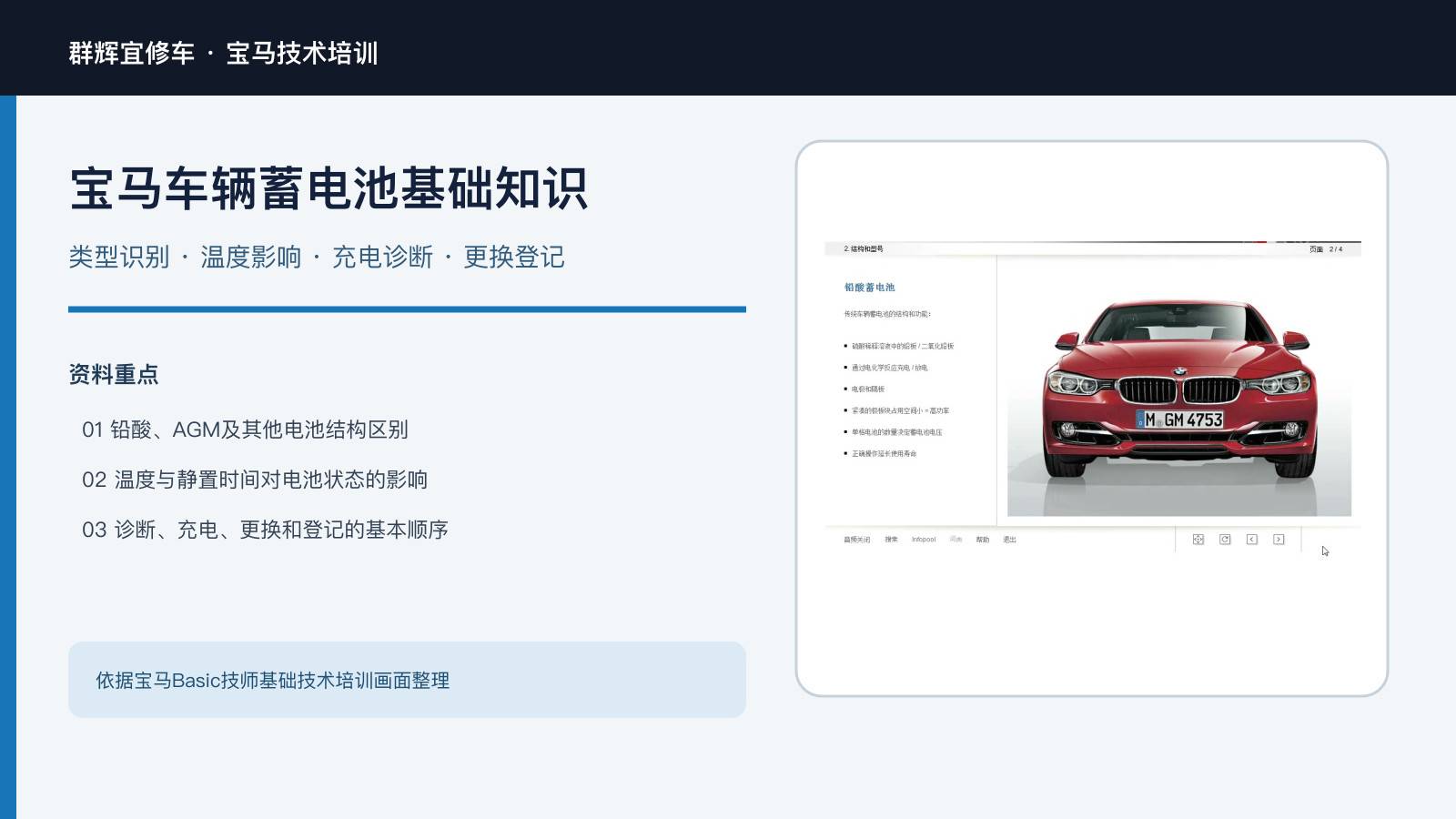The width and height of the screenshot is (1456, 819).
Task: Click item 01 铅酸、AGM及其他电池结构区别
Action: point(245,430)
